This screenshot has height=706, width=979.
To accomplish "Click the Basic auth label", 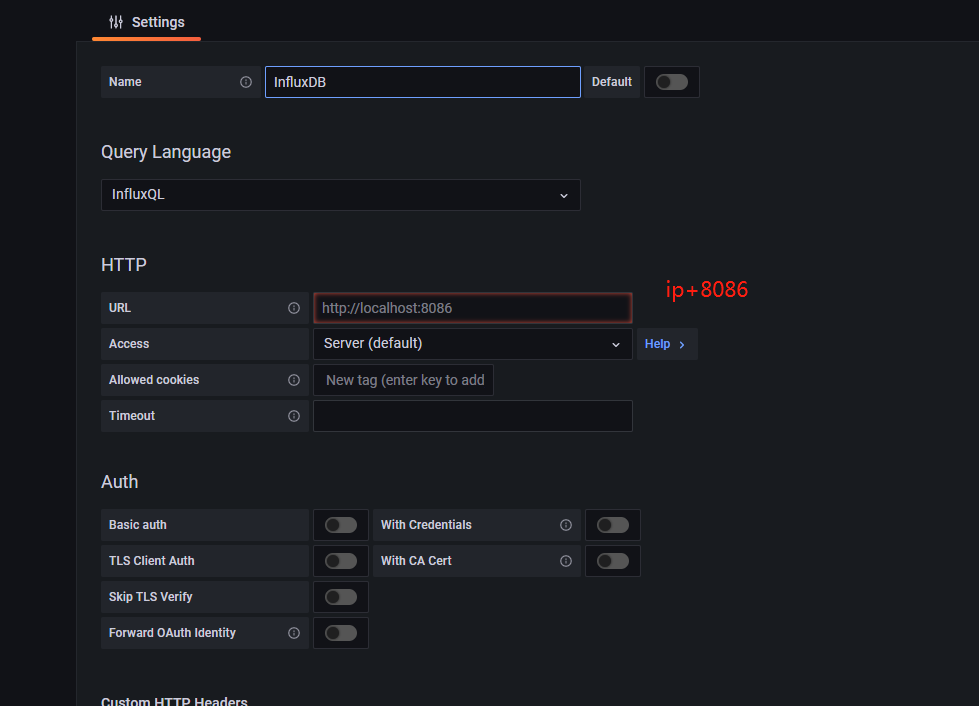I will click(x=138, y=525).
